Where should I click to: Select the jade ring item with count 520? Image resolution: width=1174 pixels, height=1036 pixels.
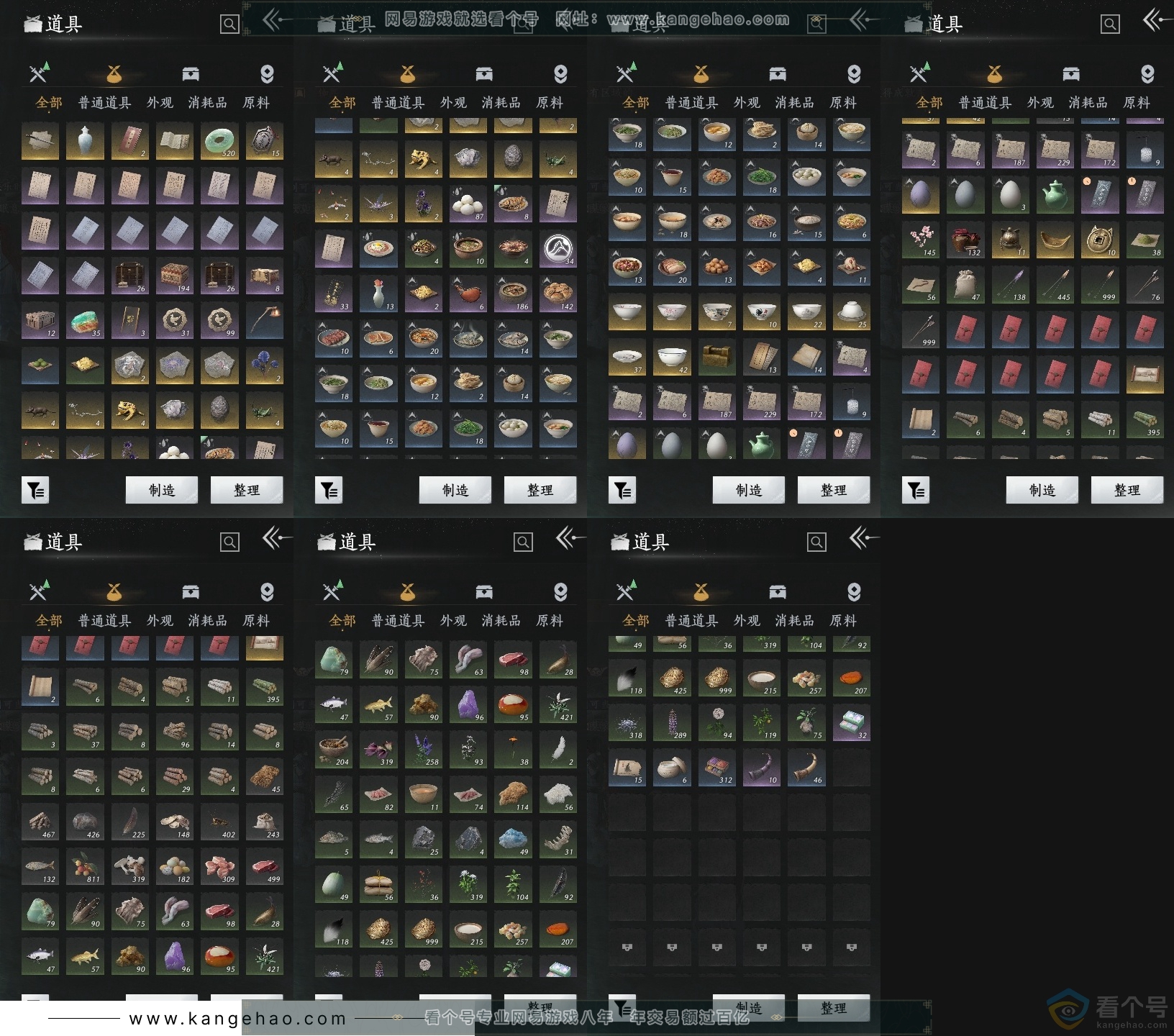[x=219, y=142]
